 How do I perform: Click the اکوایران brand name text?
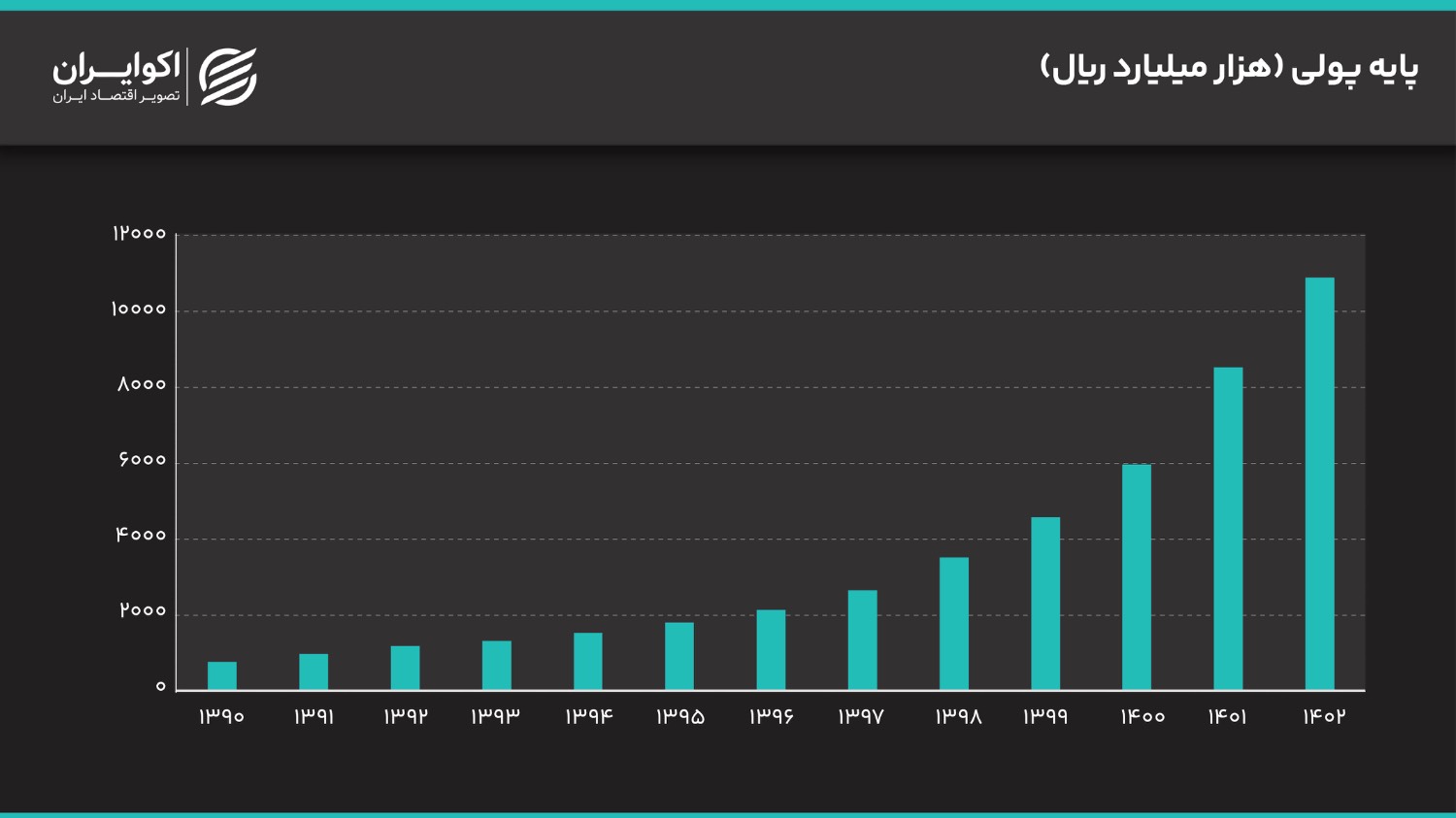[x=116, y=66]
